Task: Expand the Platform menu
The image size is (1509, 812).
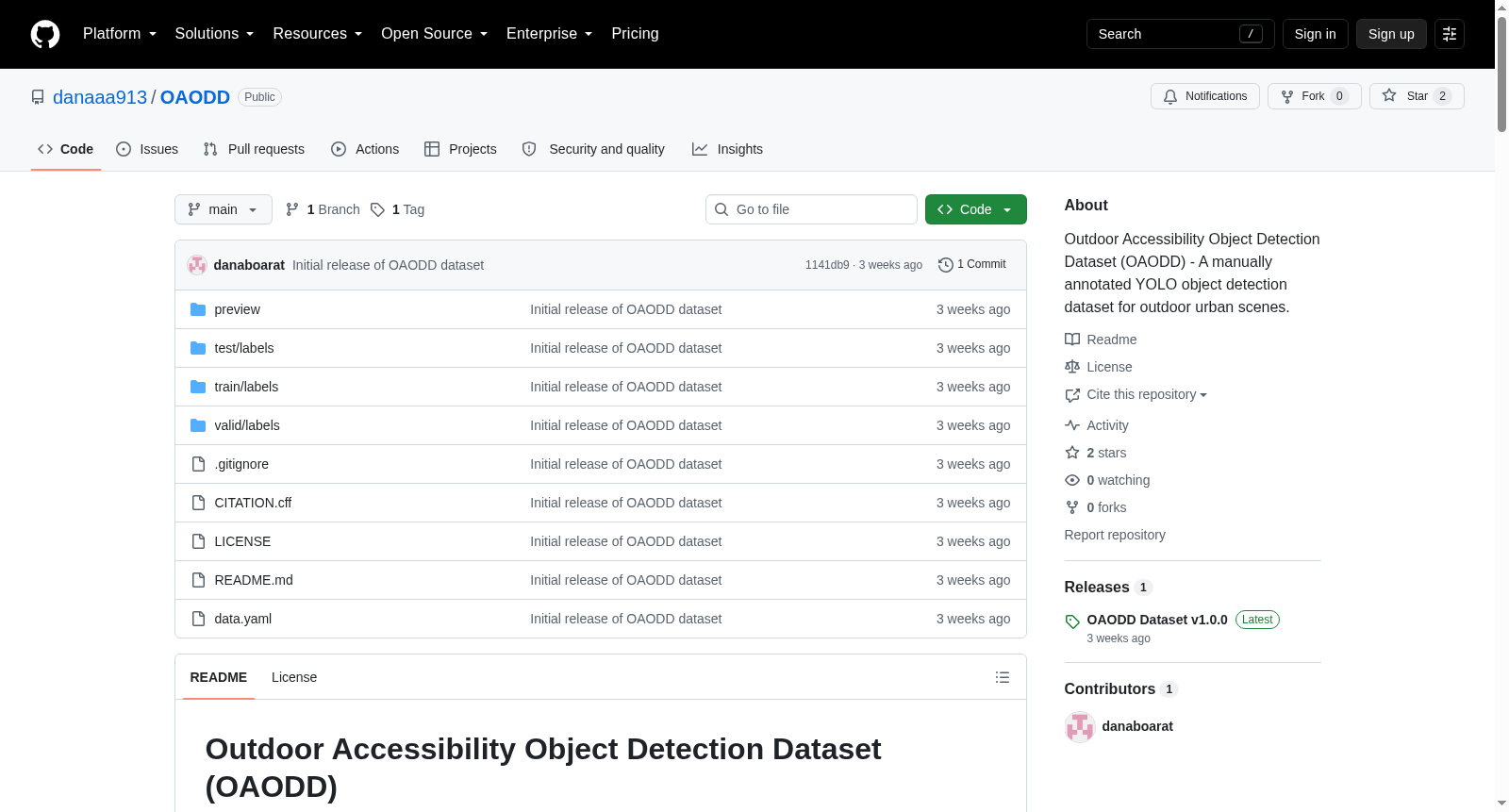Action: 120,34
